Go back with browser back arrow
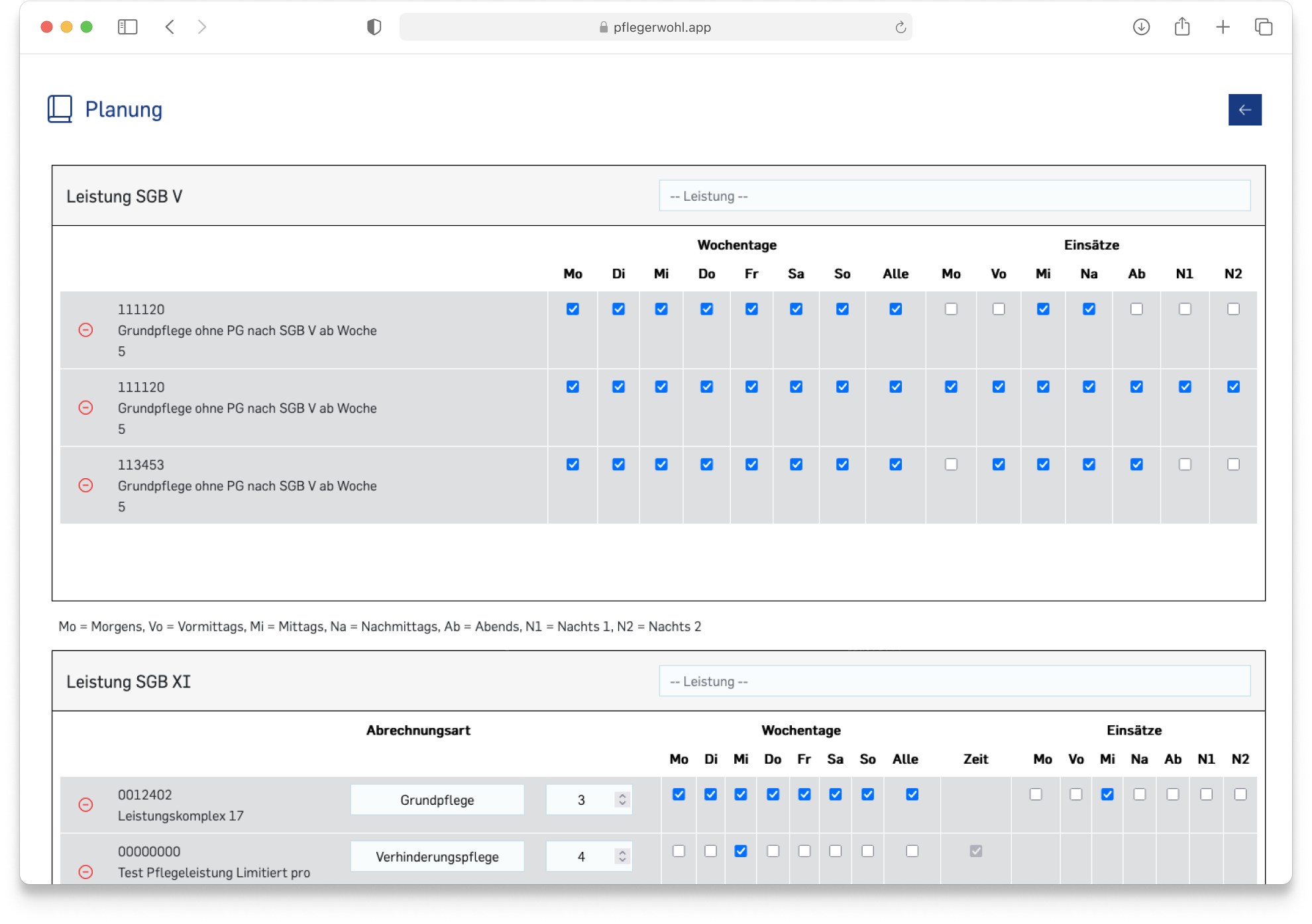Viewport: 1312px width, 924px height. click(170, 27)
